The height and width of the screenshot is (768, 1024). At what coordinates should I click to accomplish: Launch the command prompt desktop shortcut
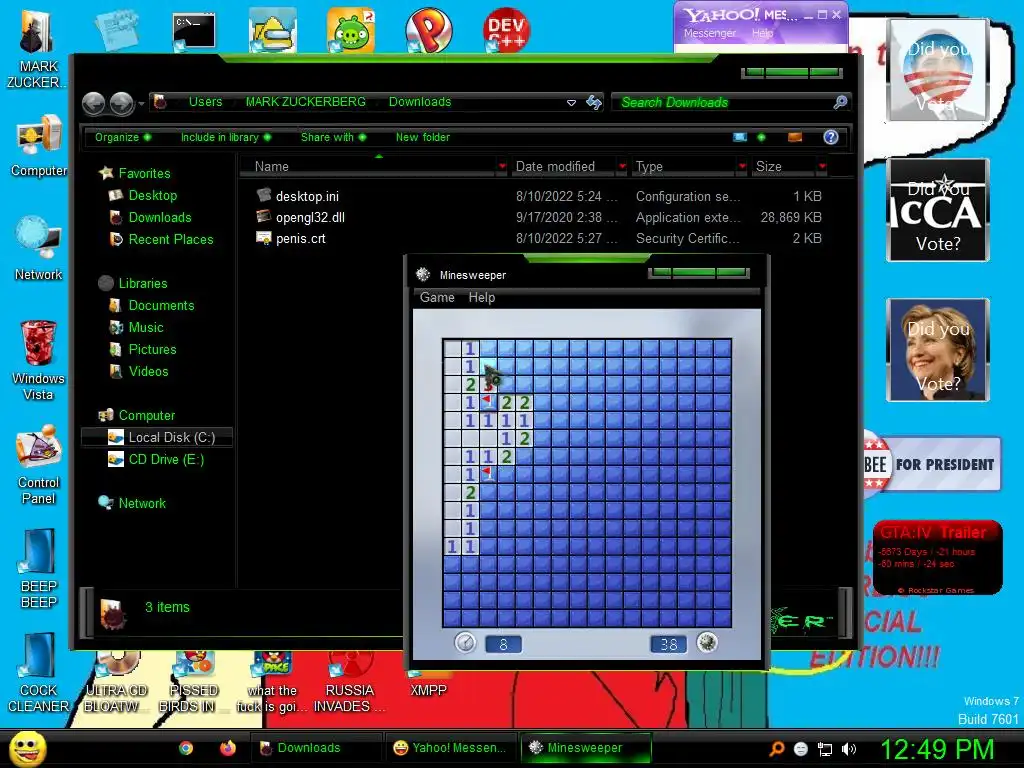coord(194,31)
